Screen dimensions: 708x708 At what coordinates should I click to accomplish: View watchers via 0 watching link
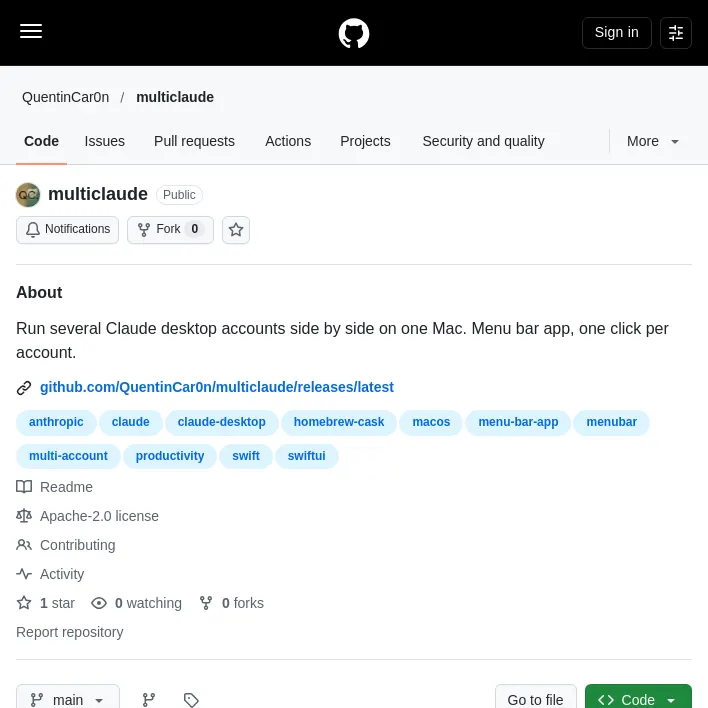point(148,603)
